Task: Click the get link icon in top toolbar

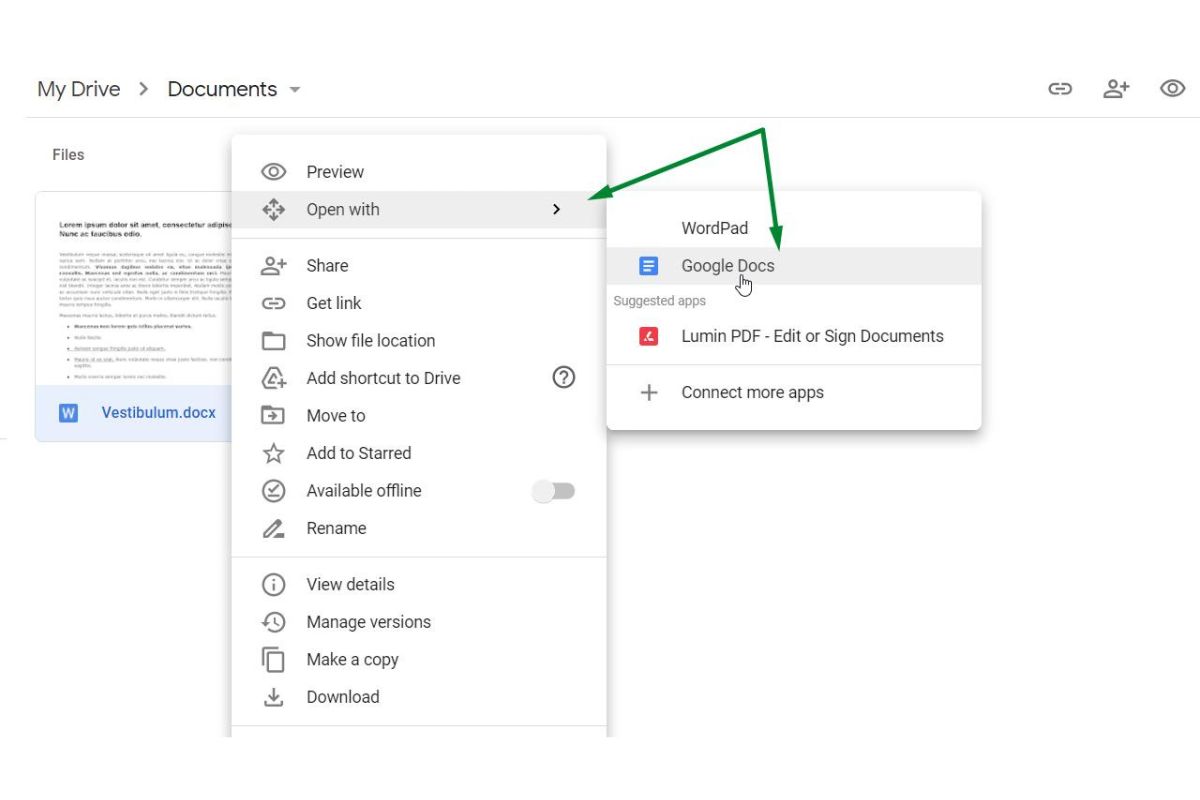Action: coord(1060,89)
